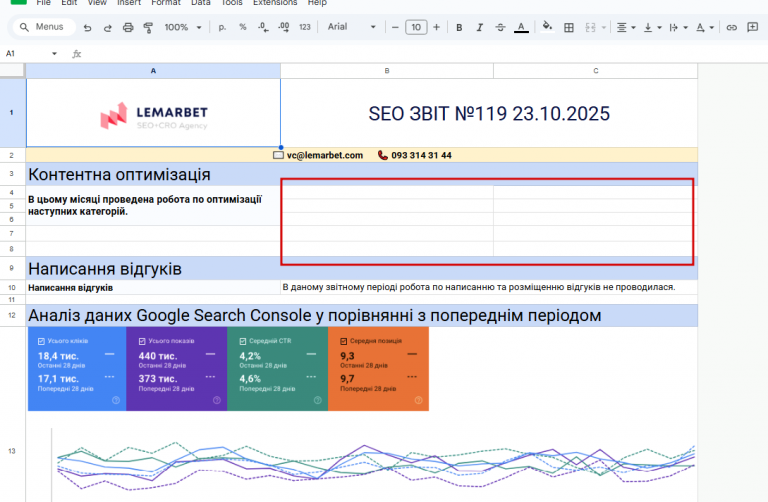Viewport: 768px width, 502px height.
Task: Click the formula bar fx icon
Action: tap(76, 54)
